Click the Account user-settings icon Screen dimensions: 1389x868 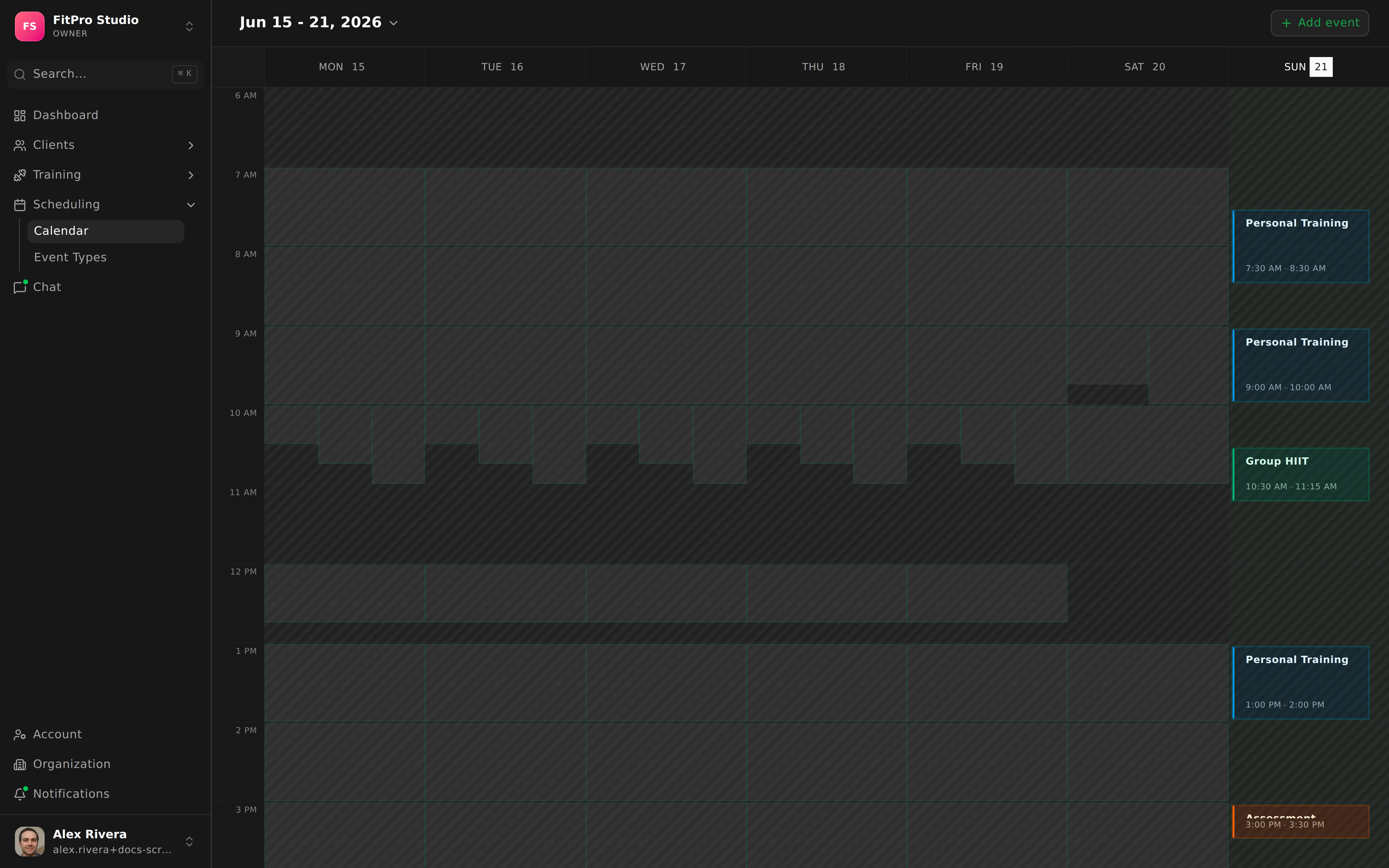pos(20,735)
